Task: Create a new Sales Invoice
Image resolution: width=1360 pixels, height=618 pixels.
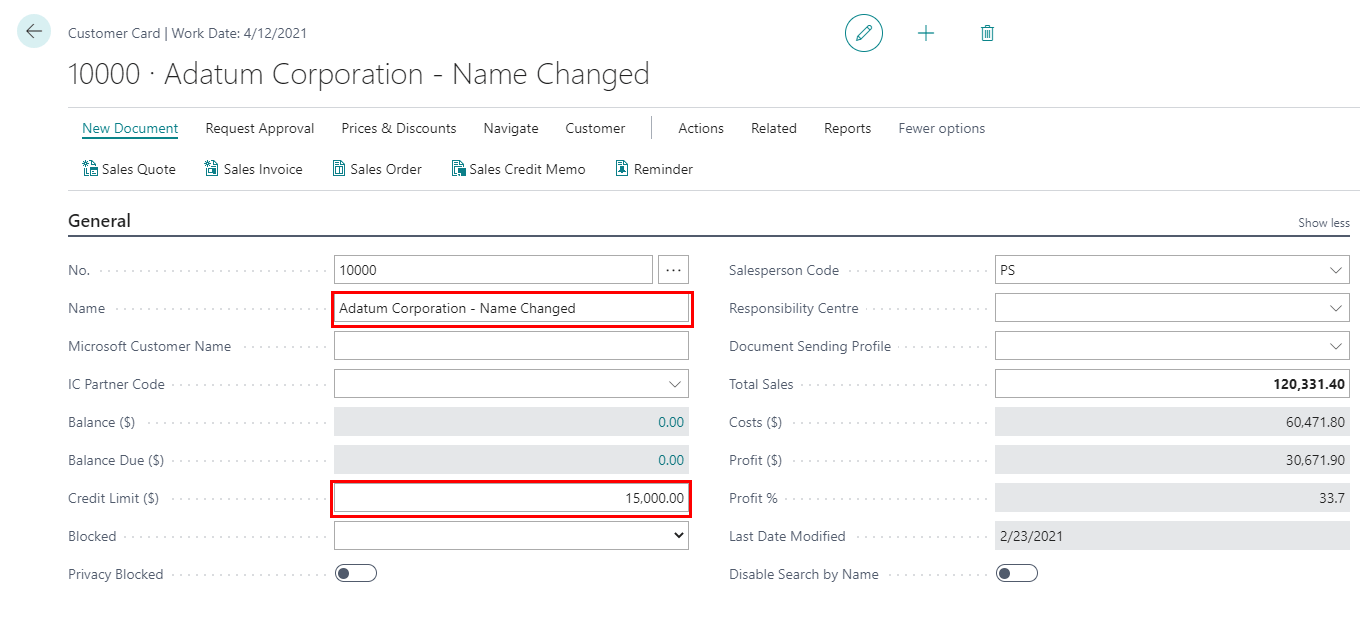Action: click(x=253, y=169)
